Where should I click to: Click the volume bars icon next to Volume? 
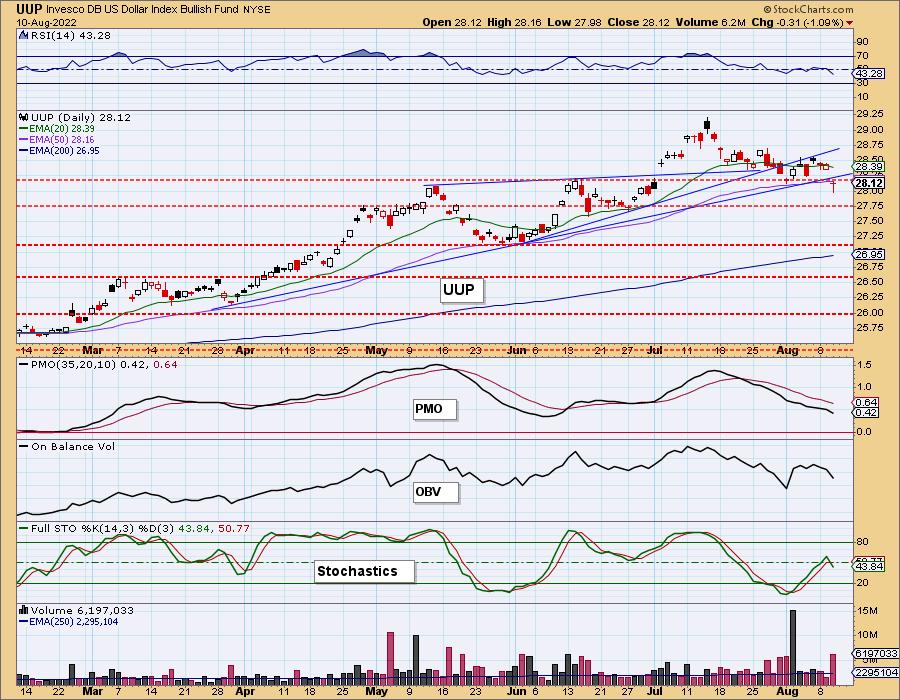point(24,610)
